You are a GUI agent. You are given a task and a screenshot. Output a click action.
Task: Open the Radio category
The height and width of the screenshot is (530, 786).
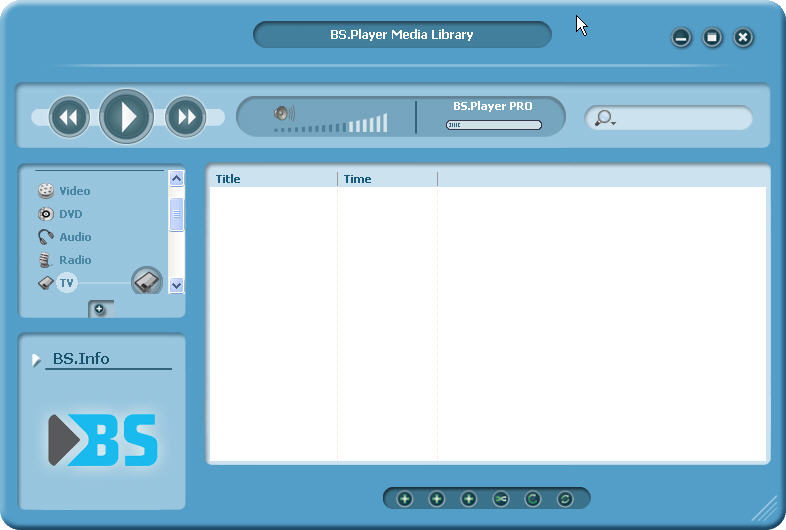pos(74,260)
